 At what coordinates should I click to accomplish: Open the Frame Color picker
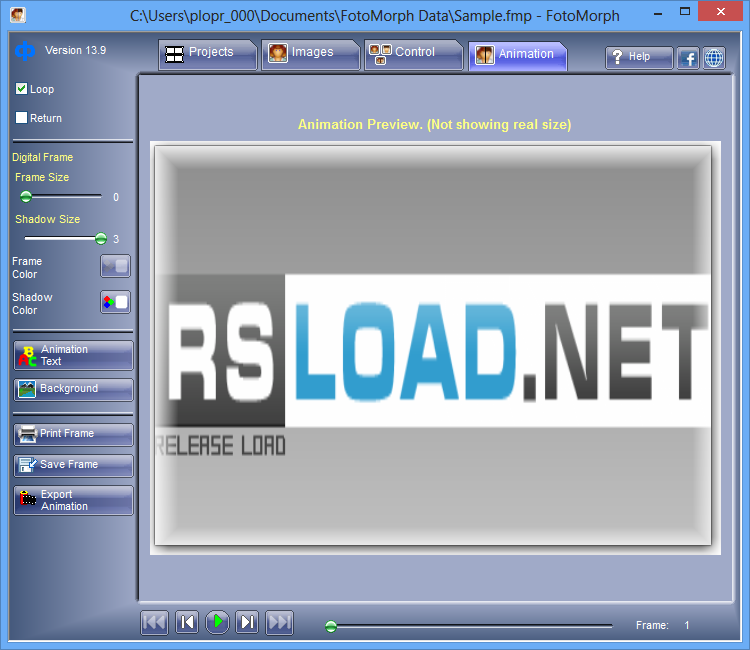(115, 266)
